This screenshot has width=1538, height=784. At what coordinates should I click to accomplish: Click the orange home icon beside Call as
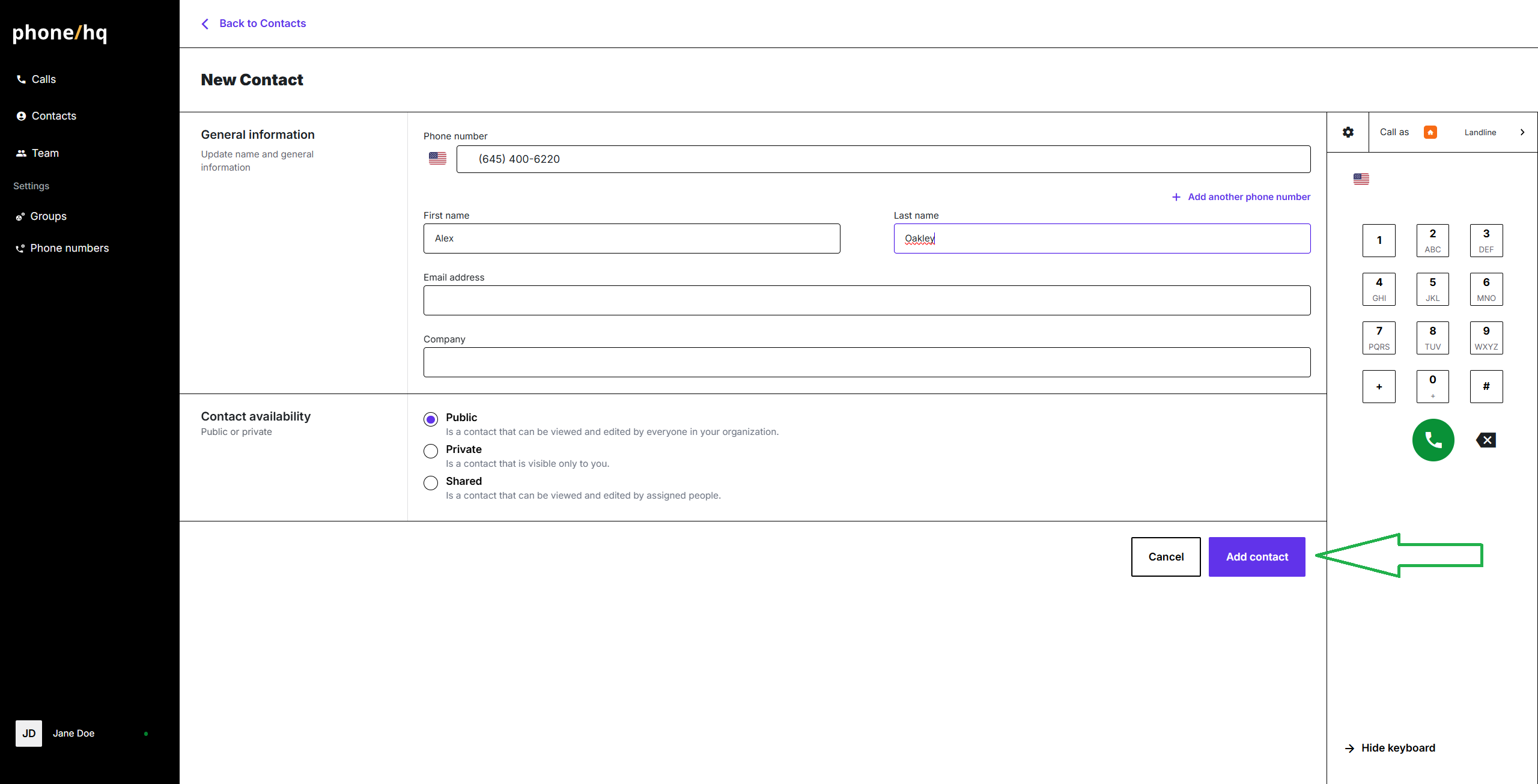[1430, 132]
